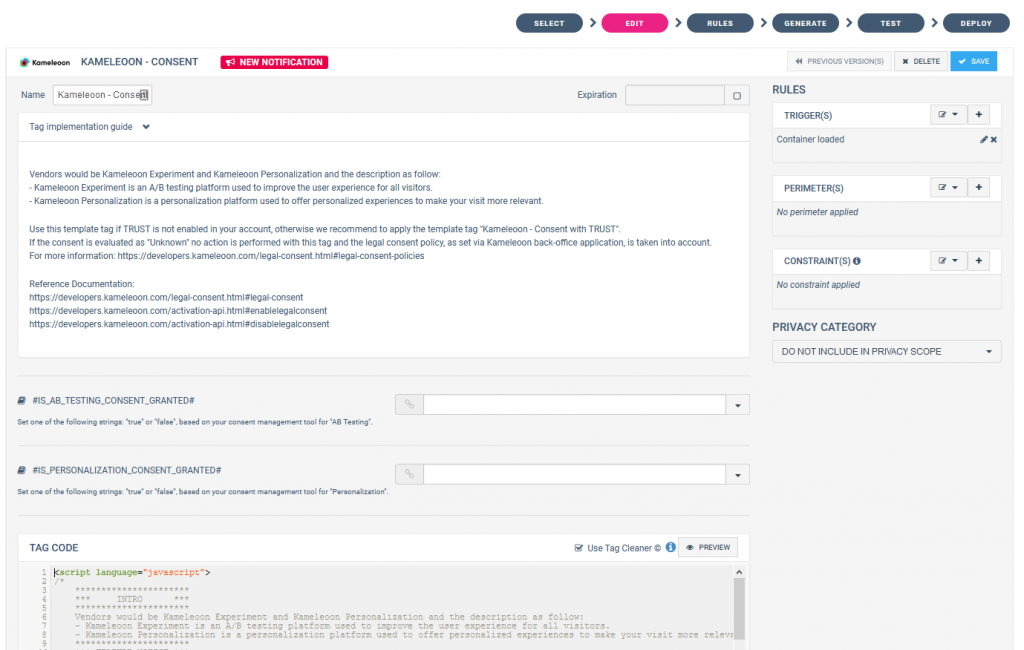Add a new perimeter with plus icon

pos(979,187)
